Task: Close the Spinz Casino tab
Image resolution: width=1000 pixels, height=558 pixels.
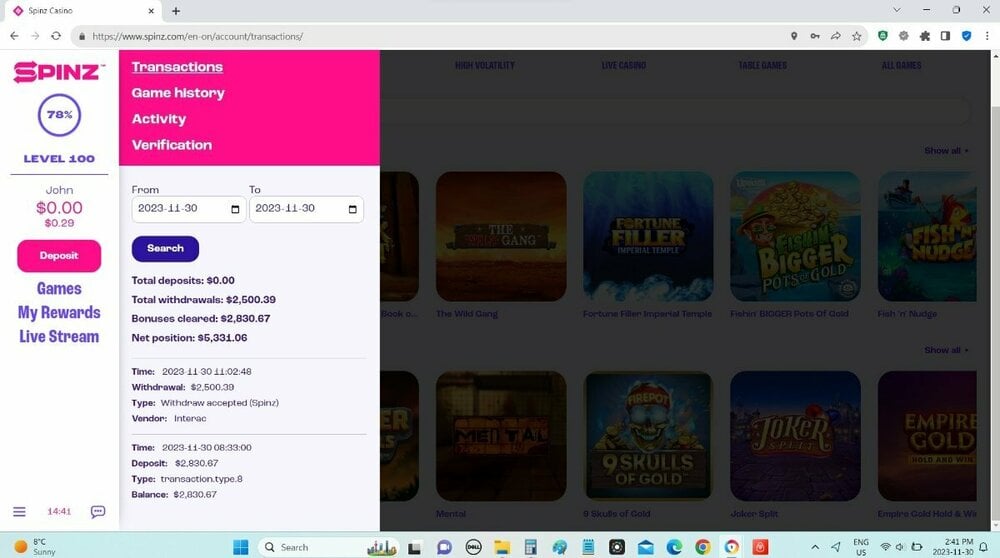Action: [151, 11]
